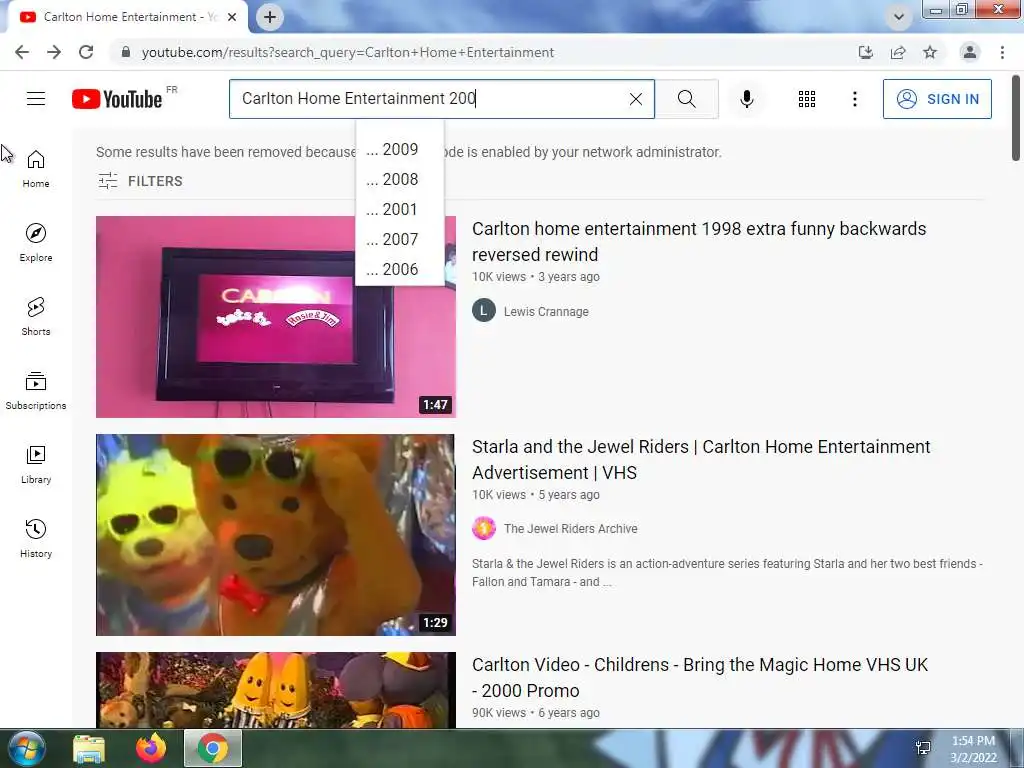Open Subscriptions in the sidebar
This screenshot has height=768, width=1024.
[x=36, y=391]
